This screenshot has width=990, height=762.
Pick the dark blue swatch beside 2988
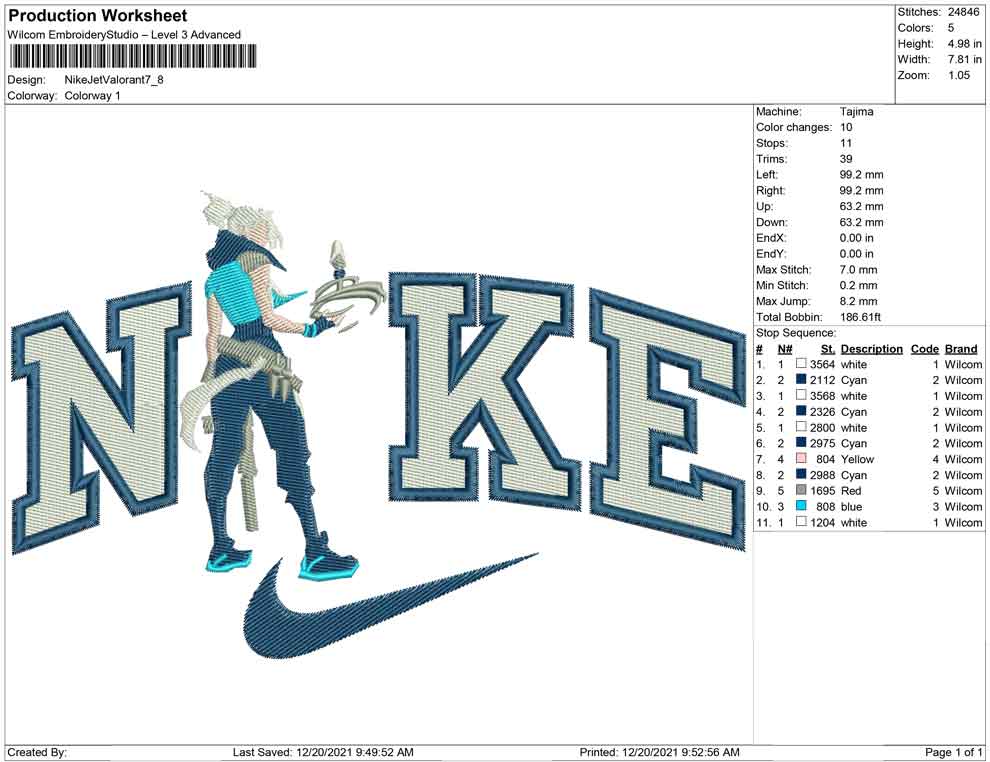(801, 474)
